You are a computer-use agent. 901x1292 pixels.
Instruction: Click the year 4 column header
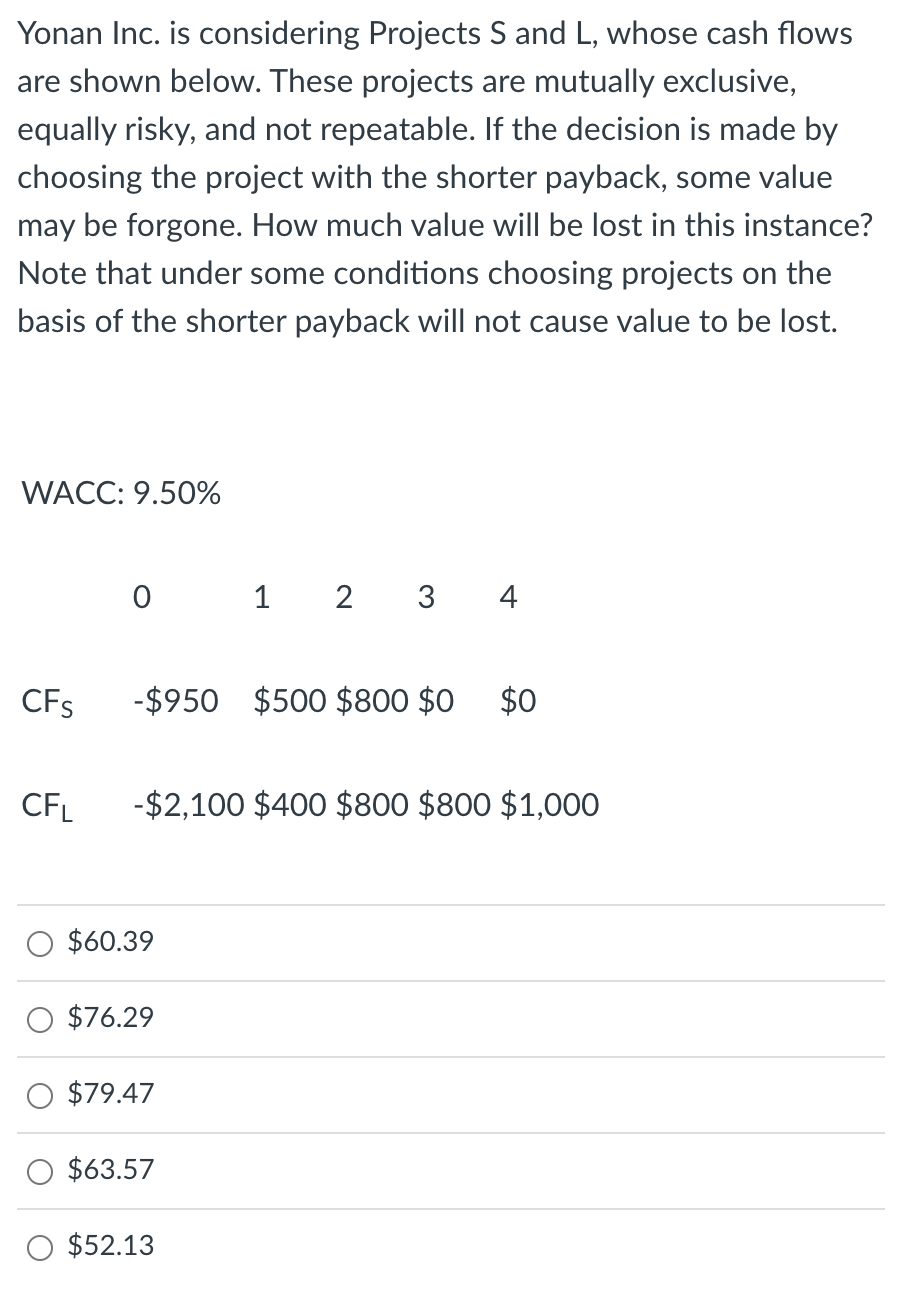pos(507,599)
